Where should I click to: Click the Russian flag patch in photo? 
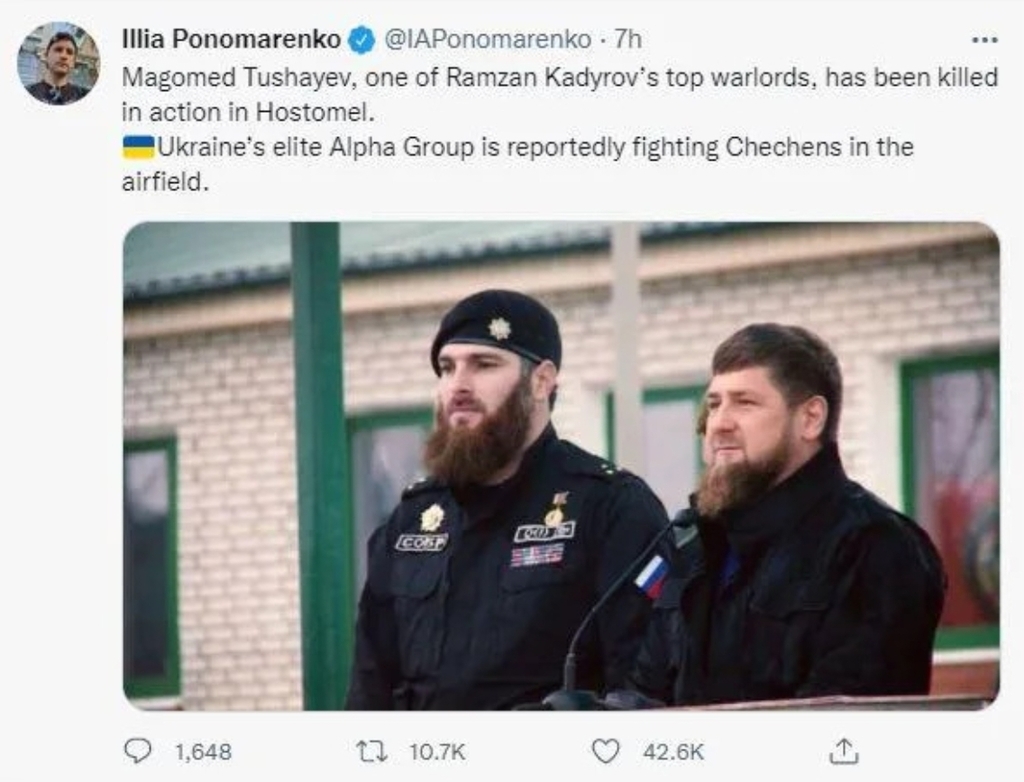point(652,577)
